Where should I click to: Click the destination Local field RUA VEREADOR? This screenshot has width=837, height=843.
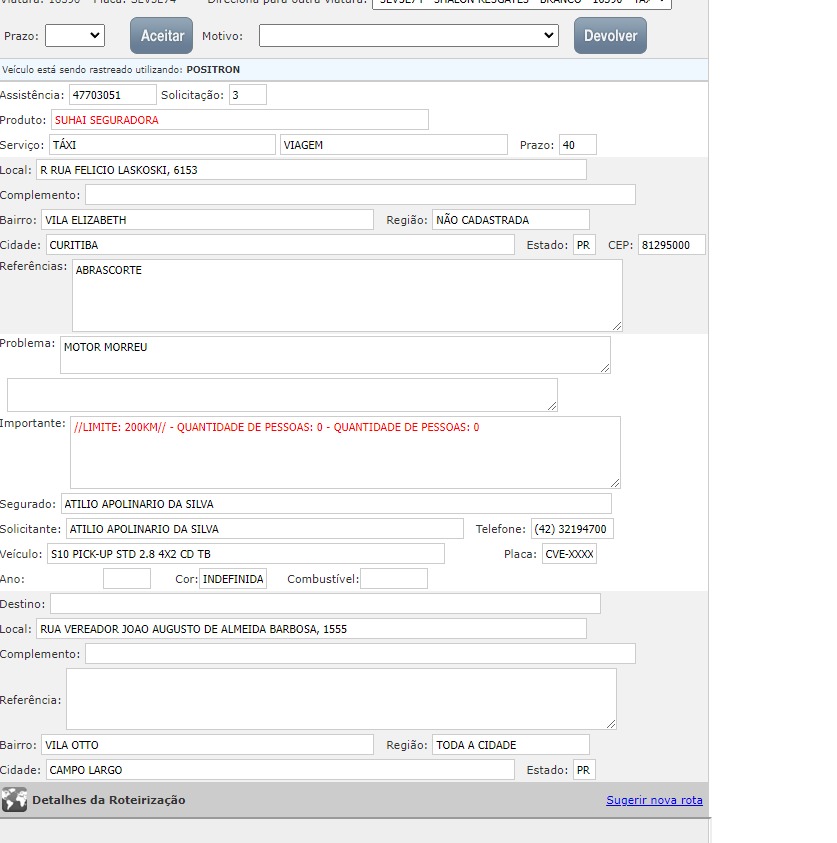tap(311, 629)
